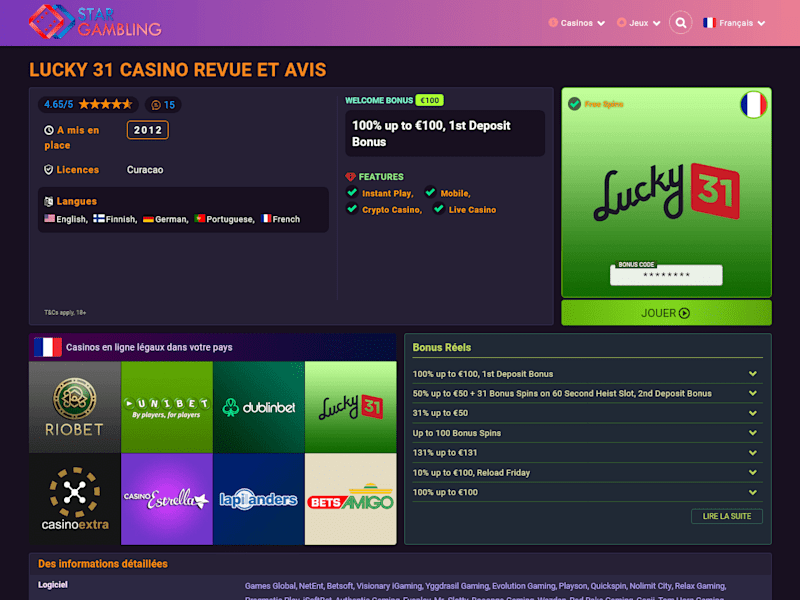The width and height of the screenshot is (800, 600).
Task: Click the Logiciel row label
Action: [x=53, y=585]
